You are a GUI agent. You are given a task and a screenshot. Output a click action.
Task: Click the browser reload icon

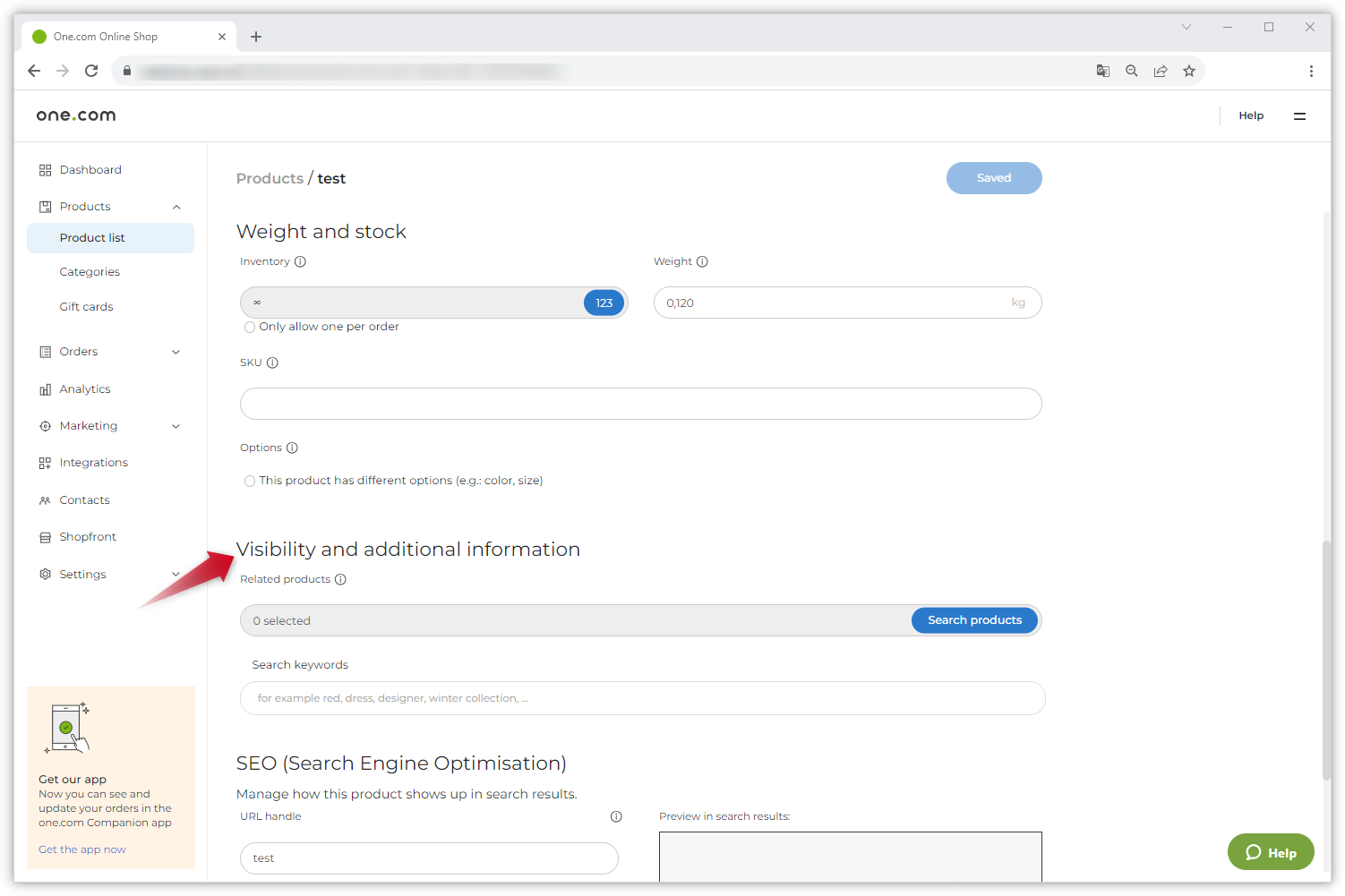coord(91,71)
